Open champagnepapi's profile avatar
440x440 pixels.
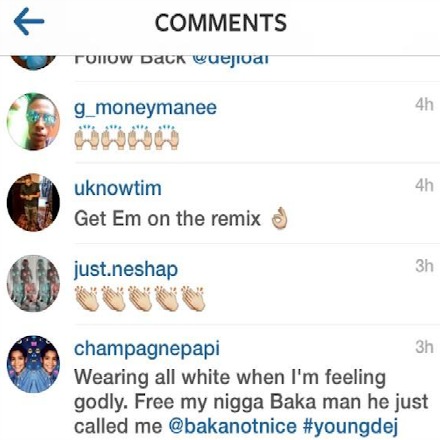[x=33, y=364]
